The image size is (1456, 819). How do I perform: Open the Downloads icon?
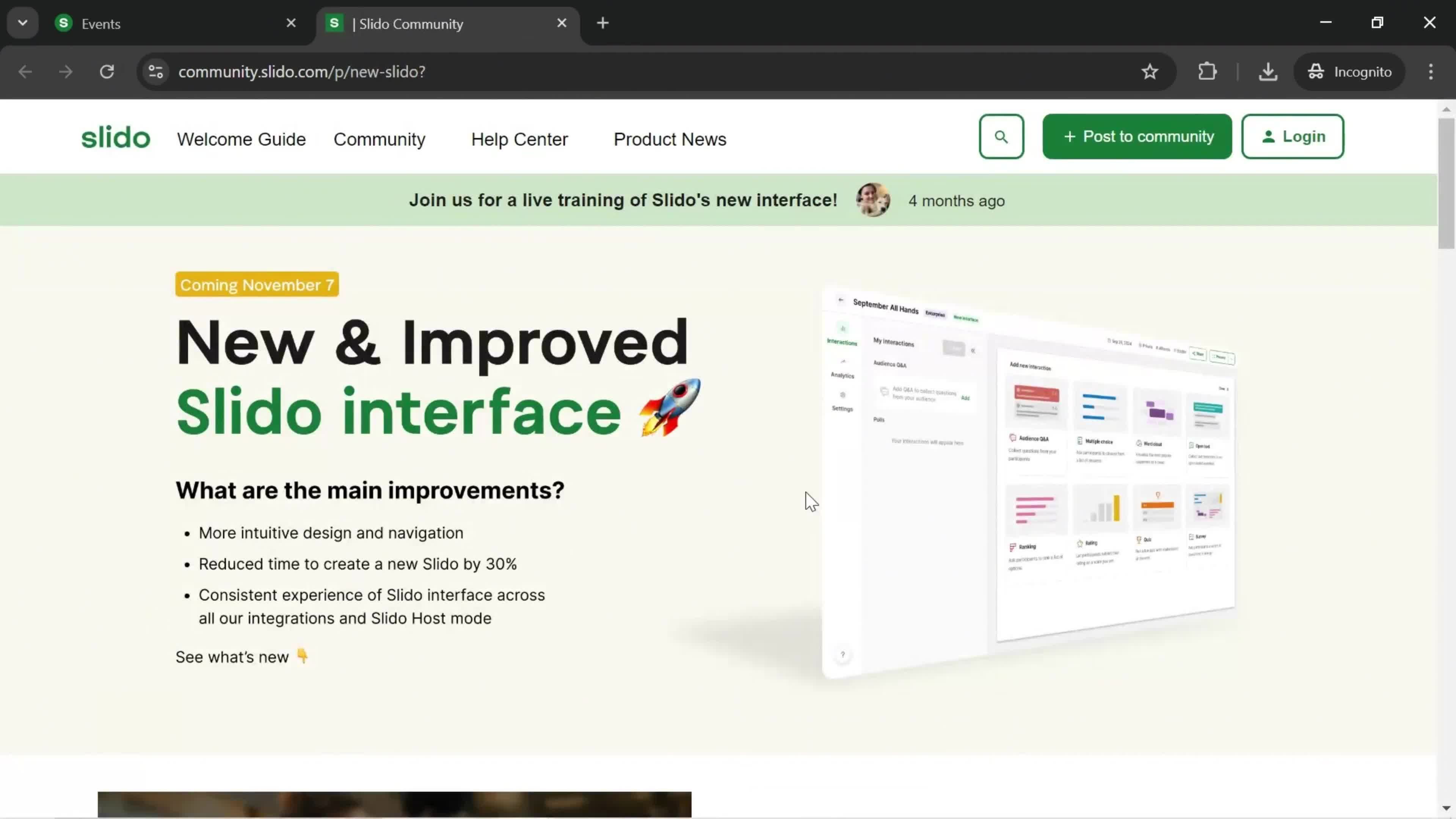click(x=1268, y=72)
